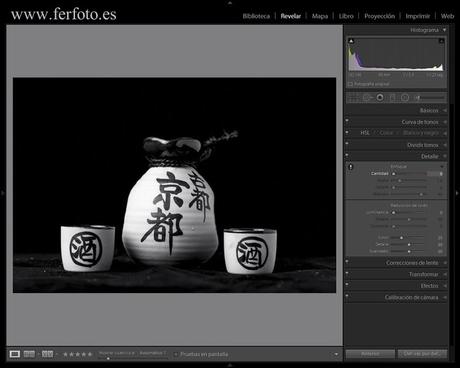460x368 pixels.
Task: Toggle the Efectos panel switch
Action: [347, 284]
